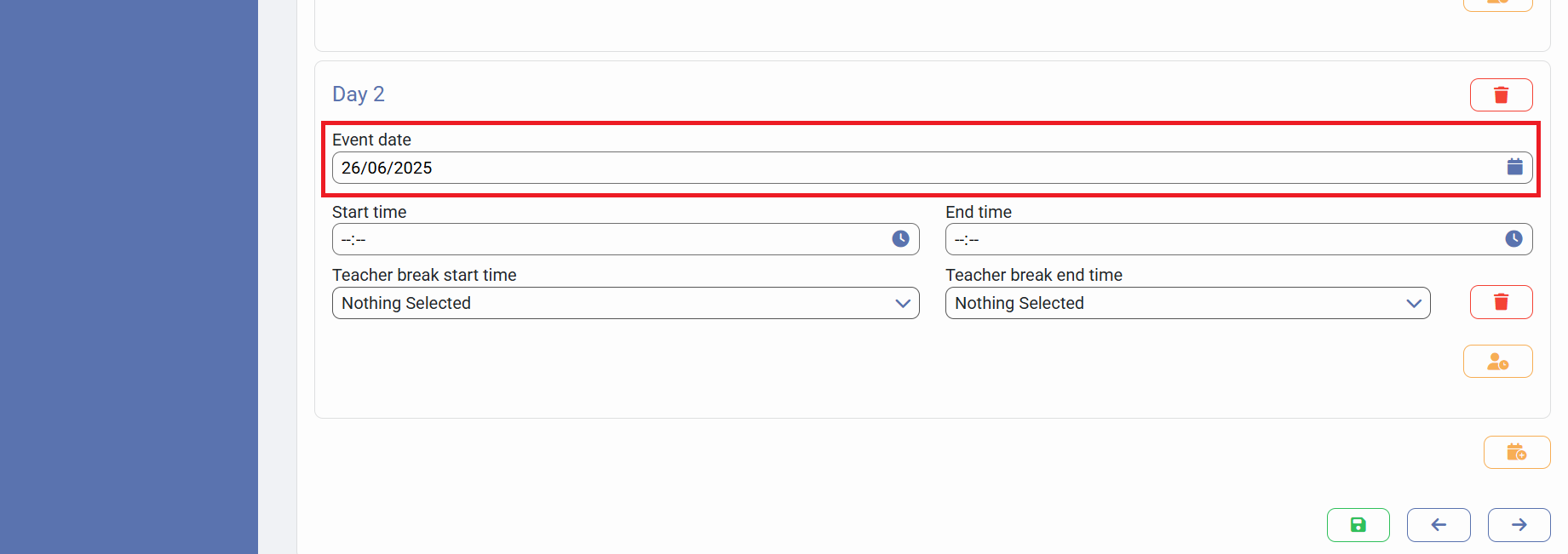This screenshot has height=554, width=1568.
Task: Click the End time label text
Action: [x=978, y=212]
